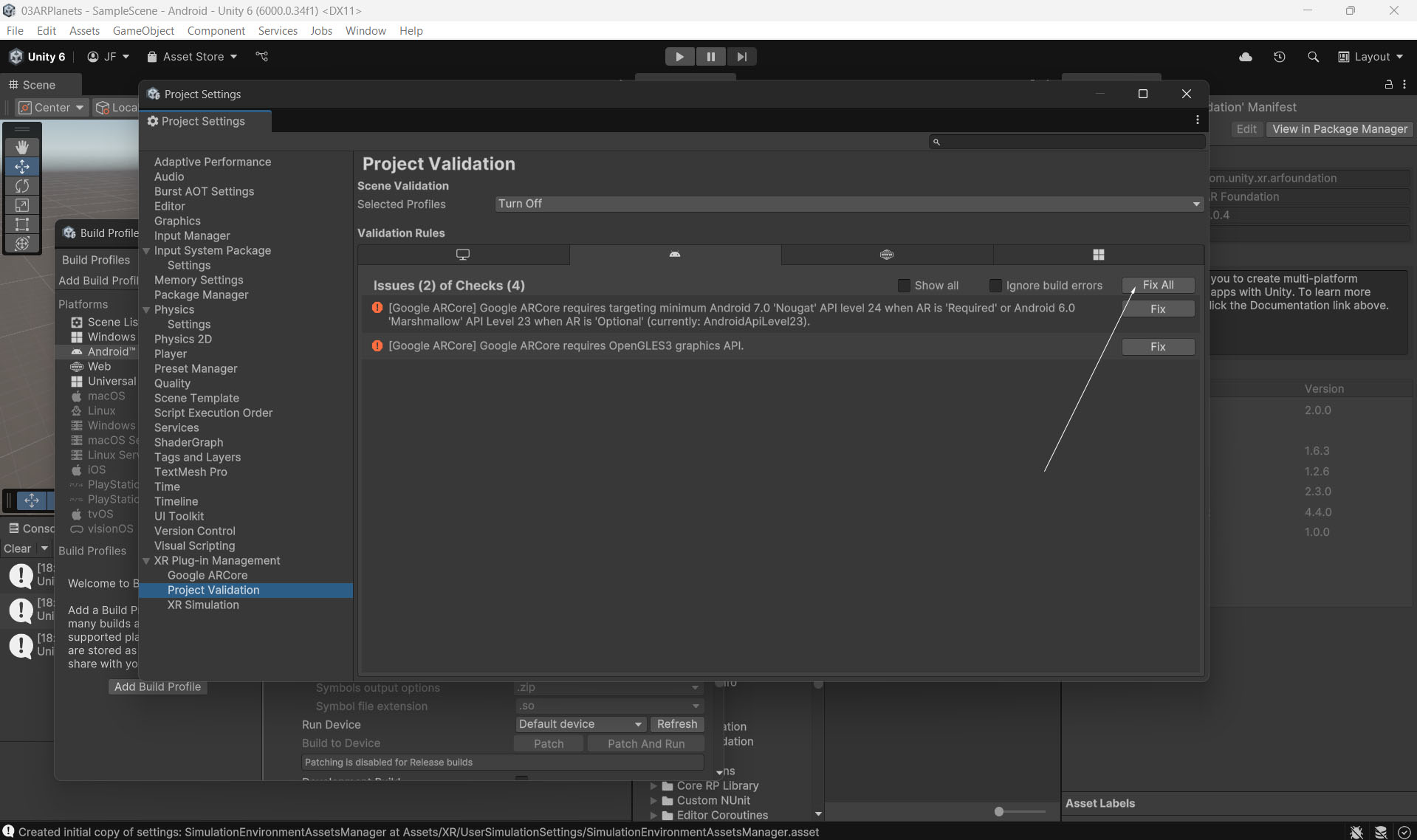The width and height of the screenshot is (1417, 840).
Task: Open the undo history icon
Action: point(1279,57)
